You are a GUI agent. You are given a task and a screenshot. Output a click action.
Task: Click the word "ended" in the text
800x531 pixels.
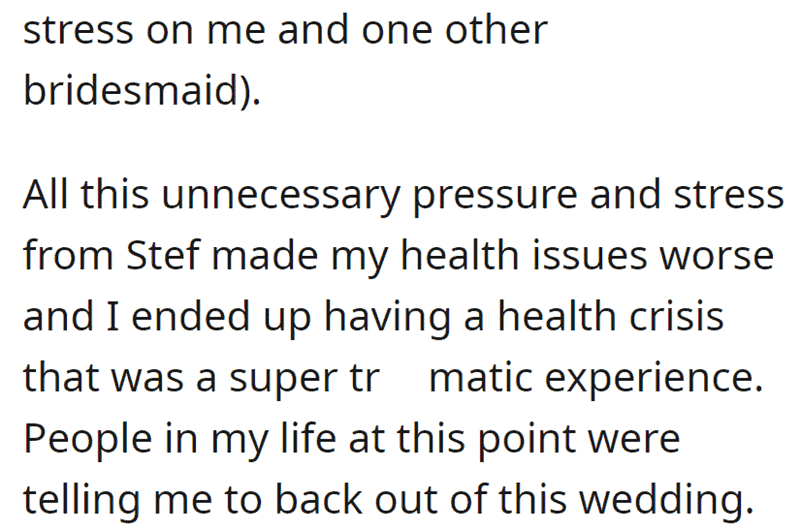point(191,316)
